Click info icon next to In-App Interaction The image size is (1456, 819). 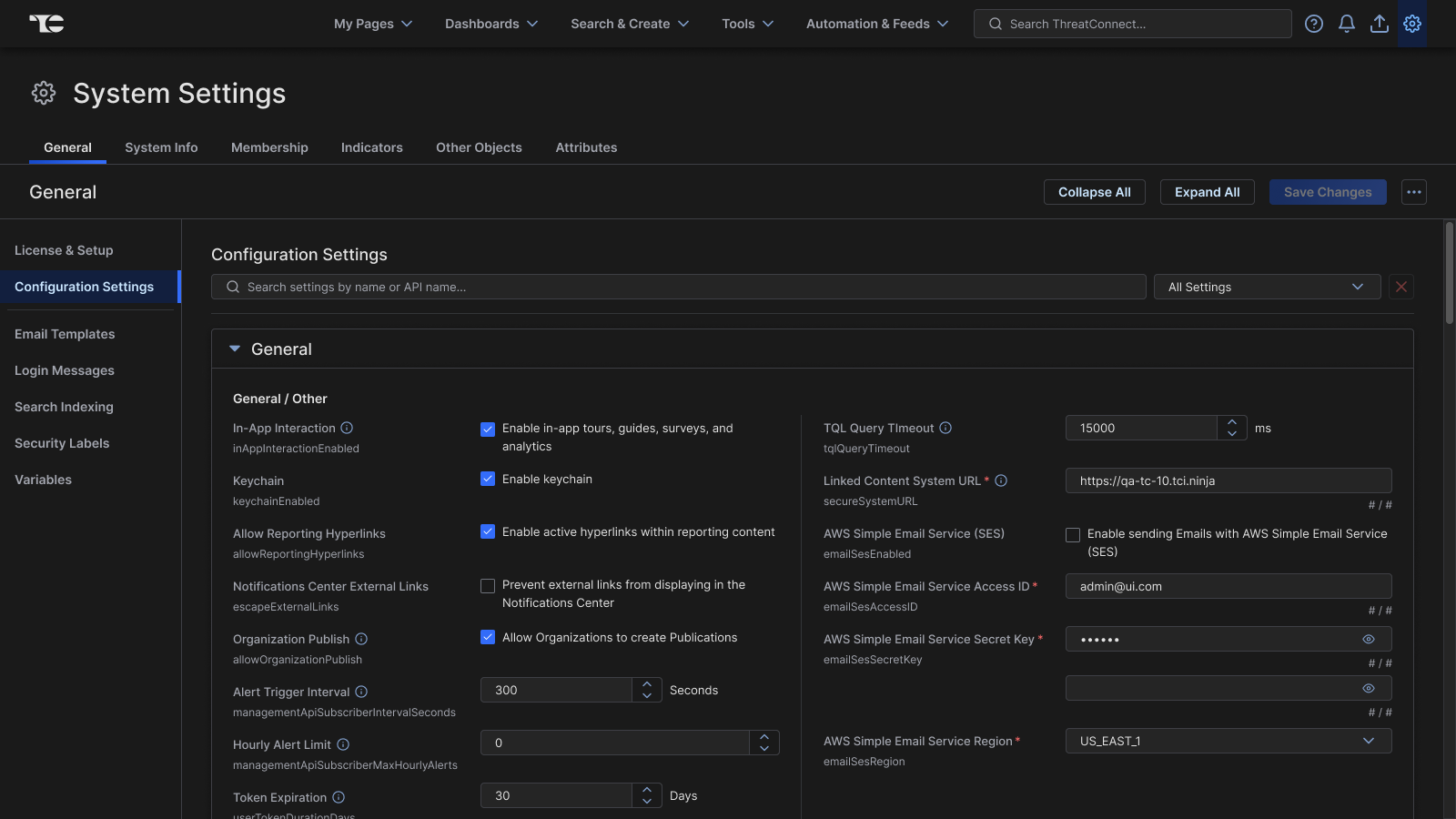coord(347,428)
